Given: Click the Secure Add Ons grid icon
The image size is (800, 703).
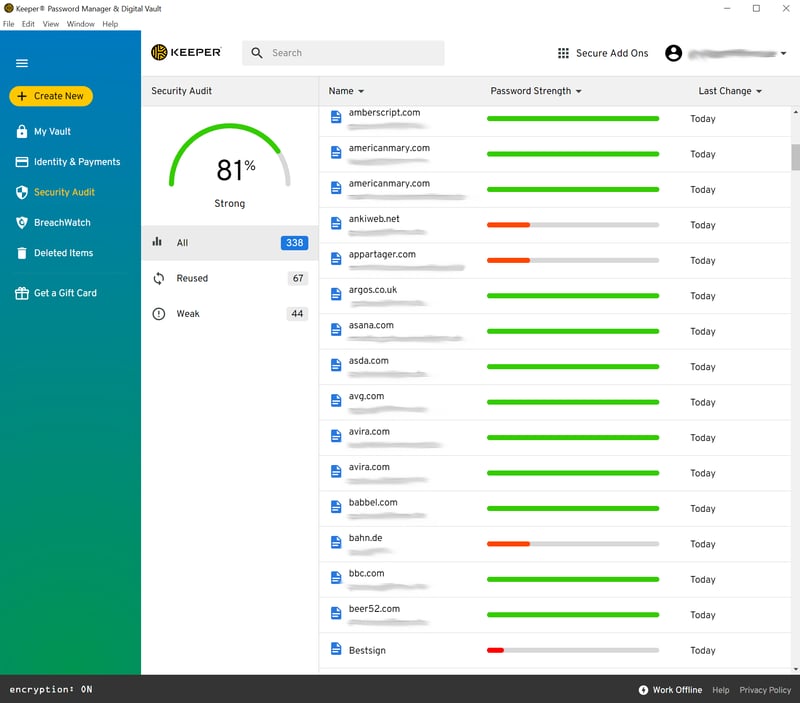Looking at the screenshot, I should tap(564, 53).
